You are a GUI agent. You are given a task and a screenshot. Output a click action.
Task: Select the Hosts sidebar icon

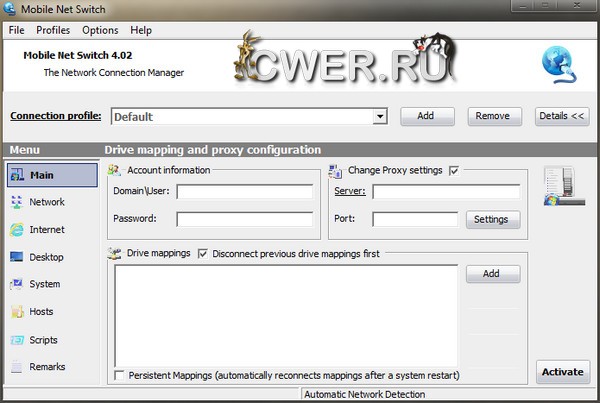(17, 312)
